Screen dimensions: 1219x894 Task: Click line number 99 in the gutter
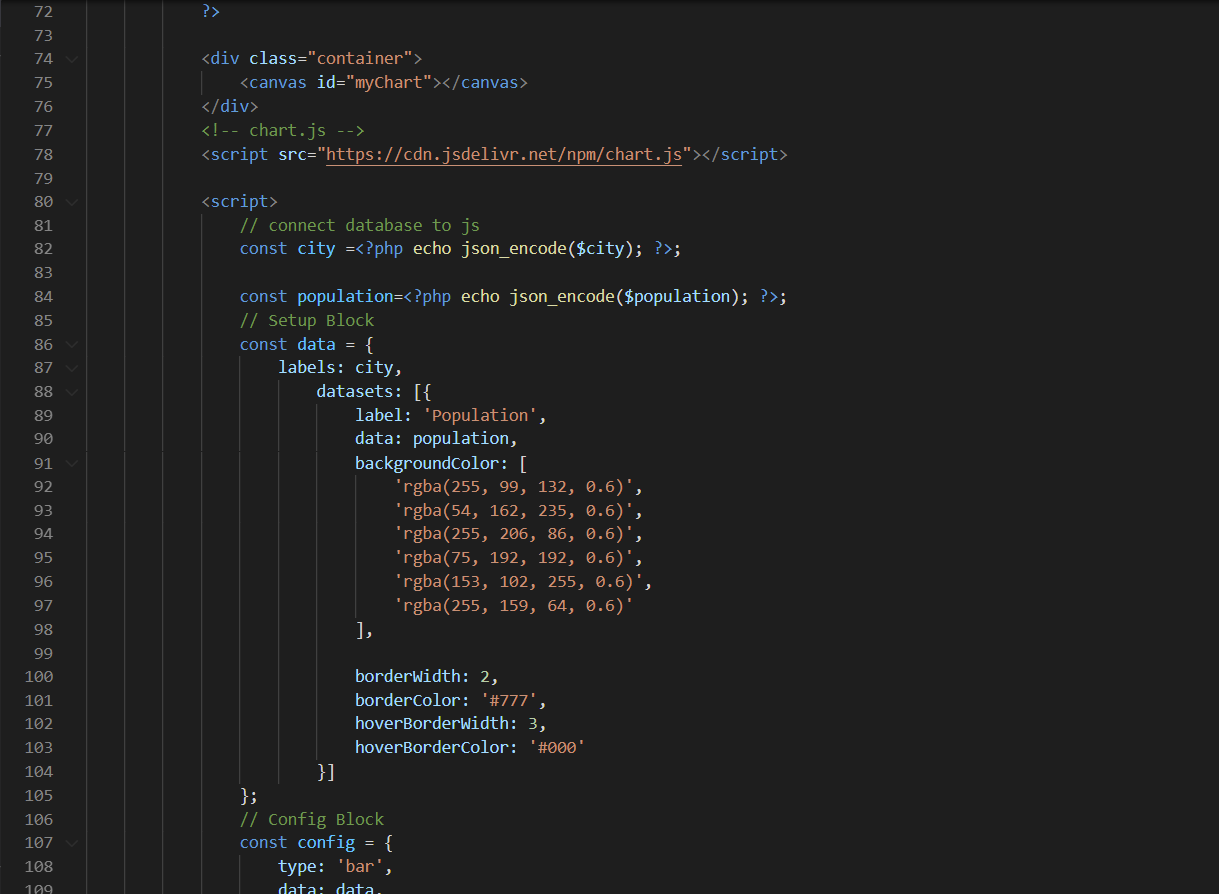click(x=42, y=653)
